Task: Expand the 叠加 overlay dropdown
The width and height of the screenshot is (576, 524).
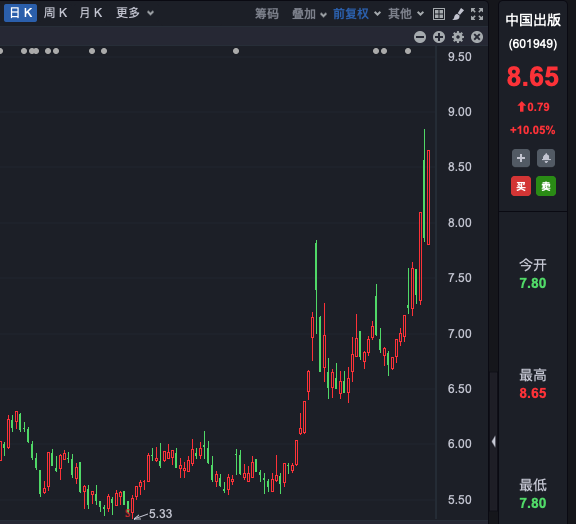Action: click(x=309, y=14)
